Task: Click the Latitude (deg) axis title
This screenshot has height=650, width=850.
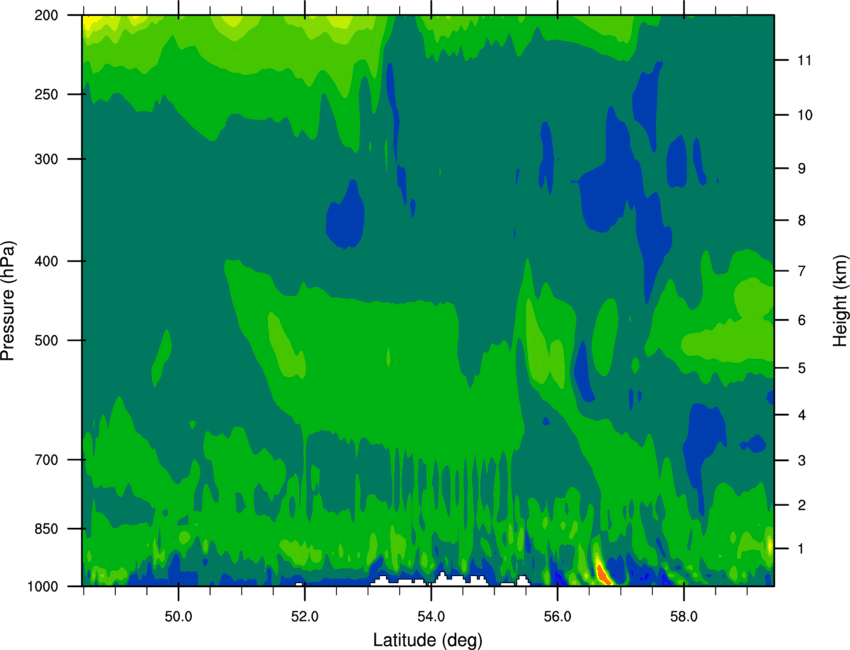Action: coord(427,640)
